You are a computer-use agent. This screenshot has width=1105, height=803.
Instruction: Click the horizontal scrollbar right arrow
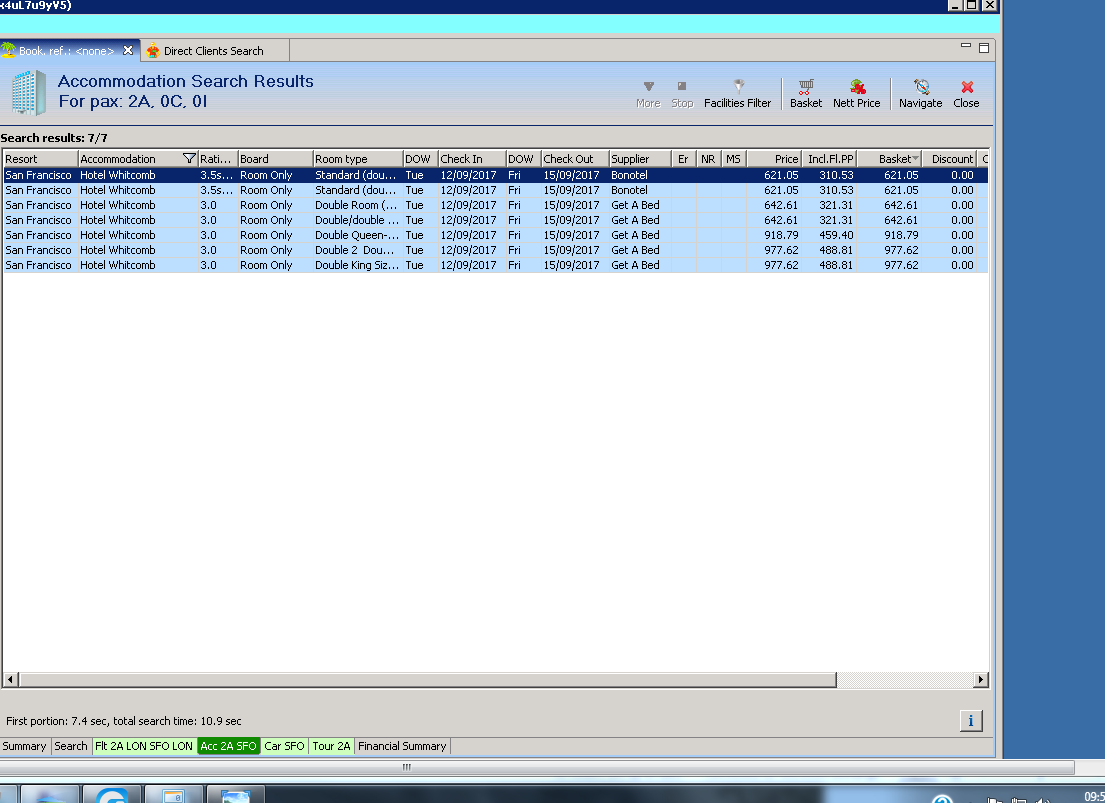coord(982,680)
